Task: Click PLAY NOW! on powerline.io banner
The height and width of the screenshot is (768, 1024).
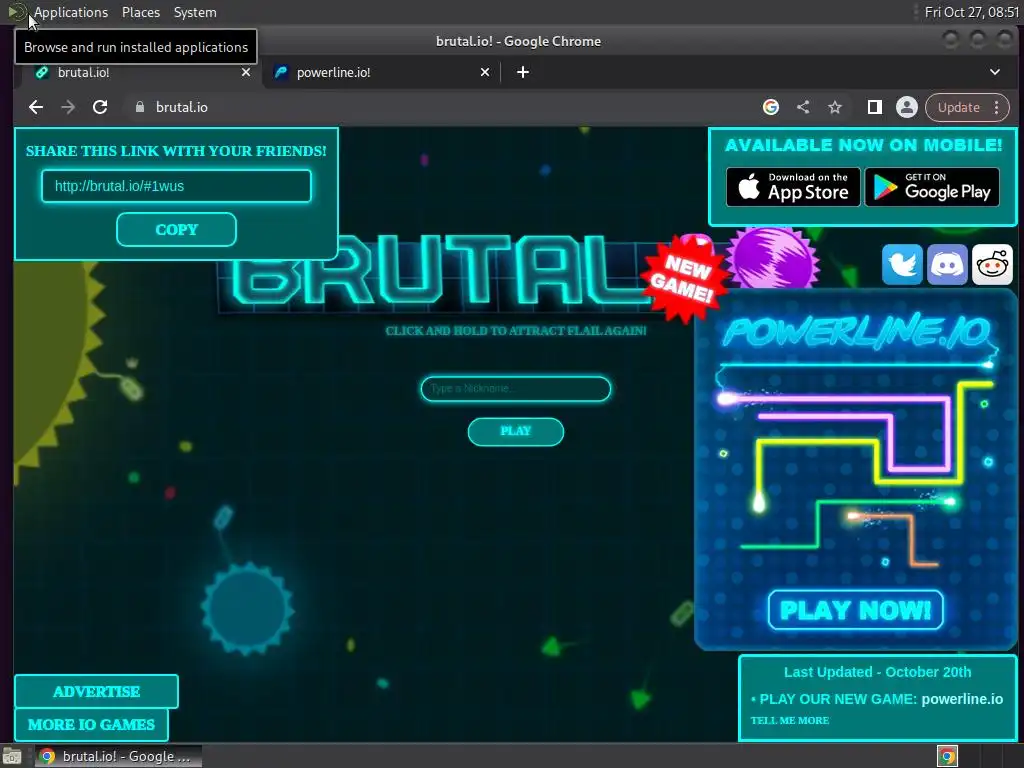Action: click(856, 610)
